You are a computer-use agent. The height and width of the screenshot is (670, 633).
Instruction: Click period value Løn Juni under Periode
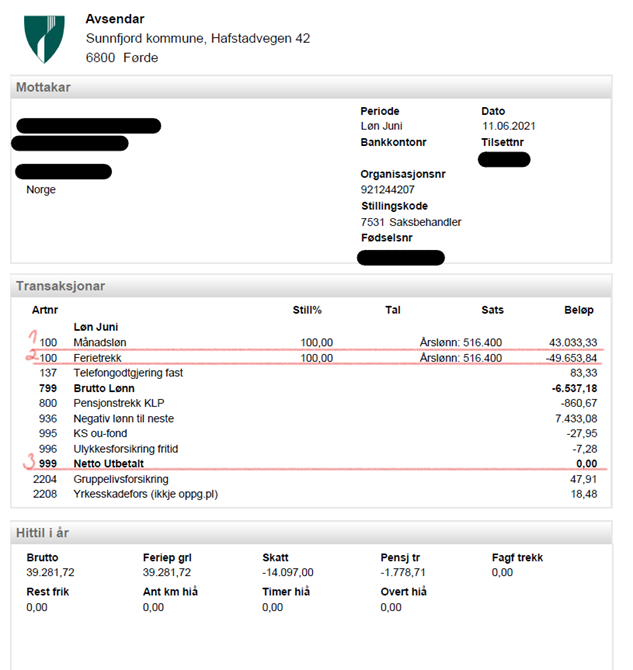(x=381, y=126)
